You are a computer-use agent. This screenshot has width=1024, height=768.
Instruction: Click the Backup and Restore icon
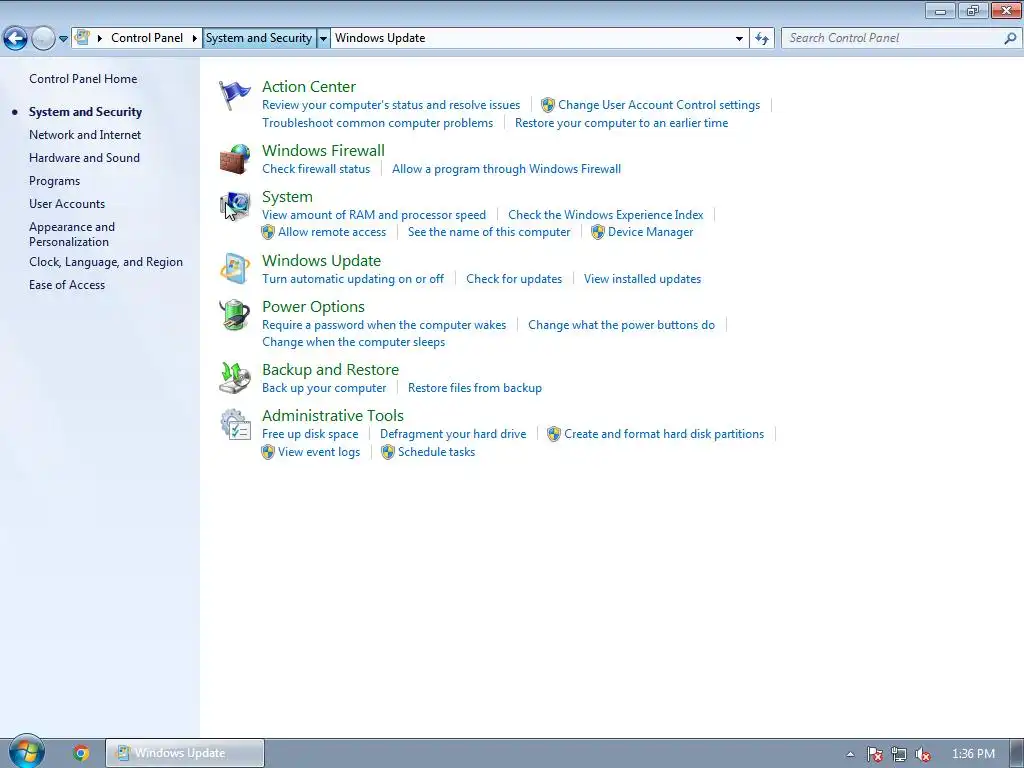tap(234, 378)
